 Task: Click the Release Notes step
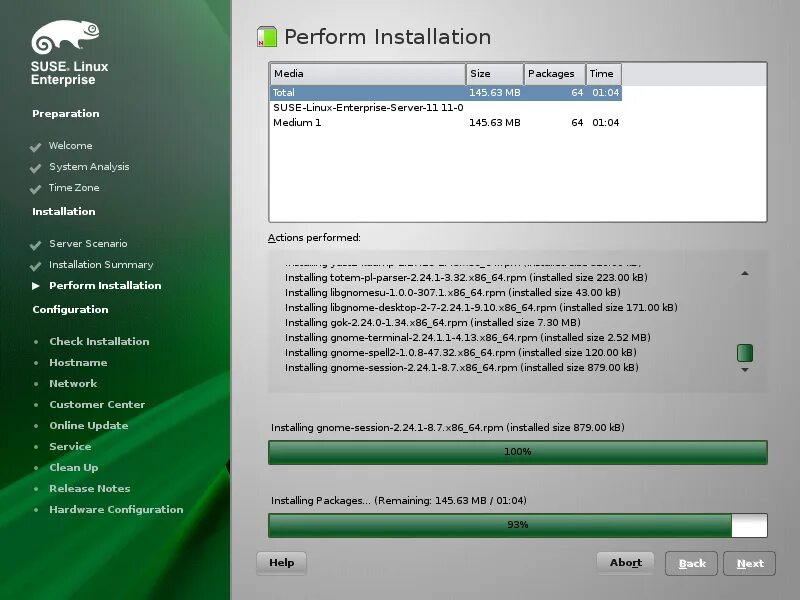tap(90, 488)
